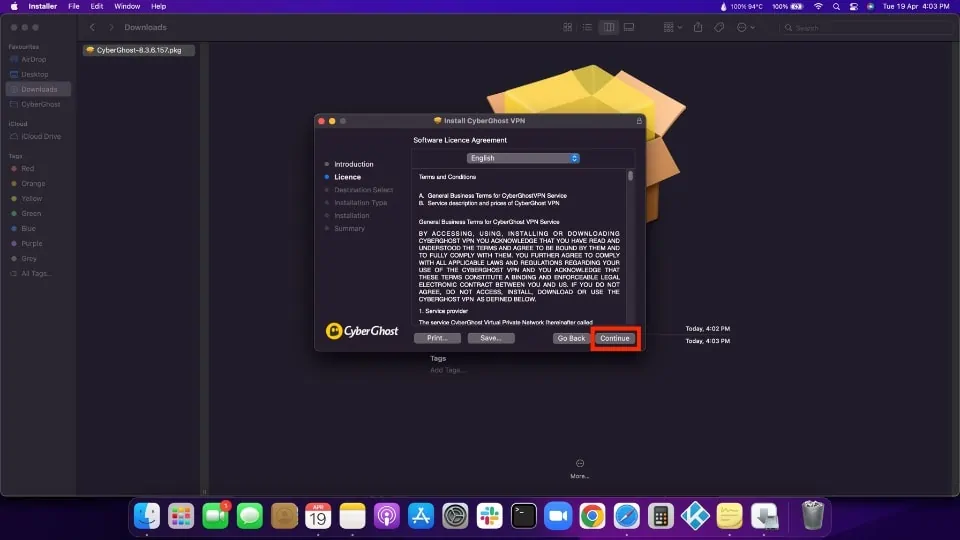
Task: Click the Finder share icon
Action: (698, 28)
